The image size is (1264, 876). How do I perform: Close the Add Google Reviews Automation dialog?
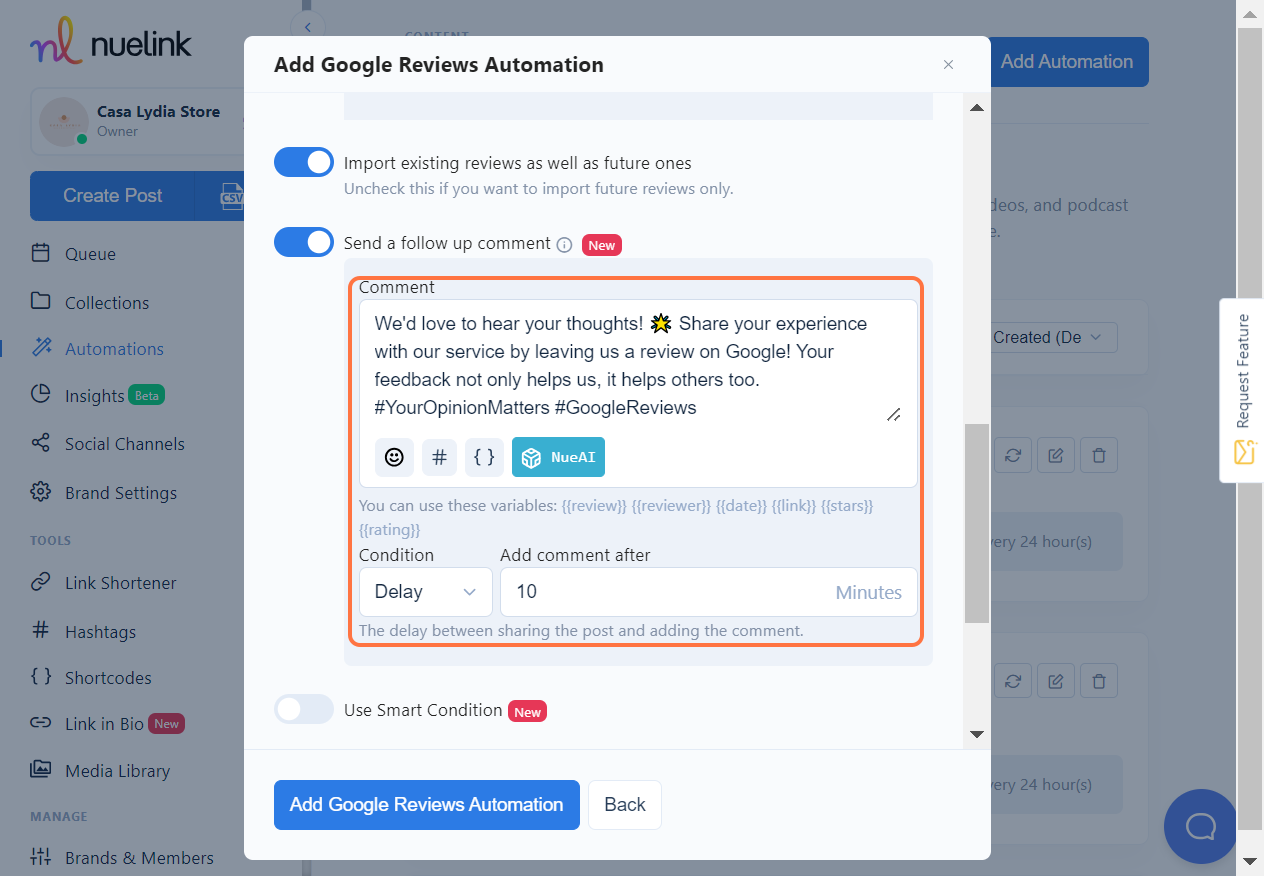(x=948, y=65)
